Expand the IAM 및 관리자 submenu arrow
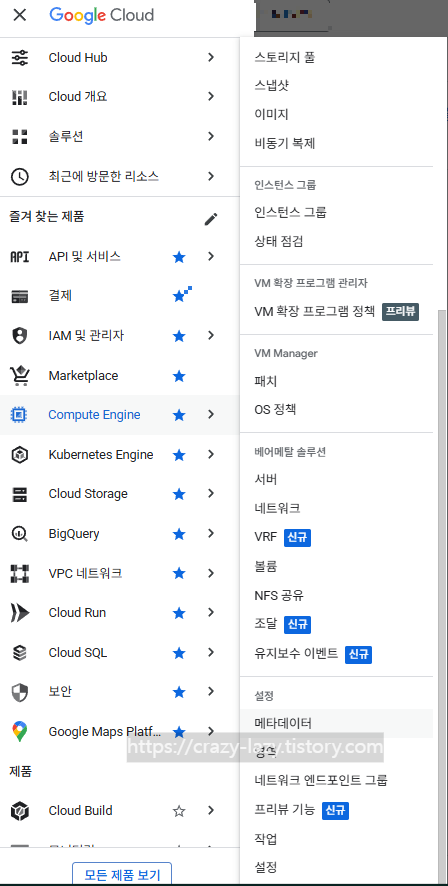 tap(211, 336)
